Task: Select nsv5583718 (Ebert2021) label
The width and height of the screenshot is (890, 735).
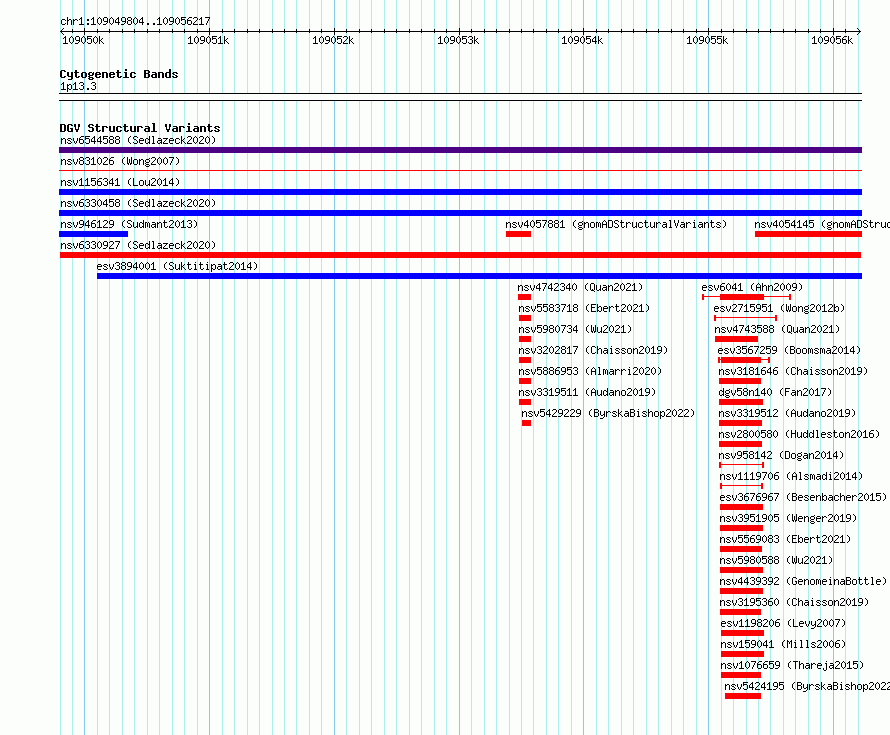Action: pos(584,308)
